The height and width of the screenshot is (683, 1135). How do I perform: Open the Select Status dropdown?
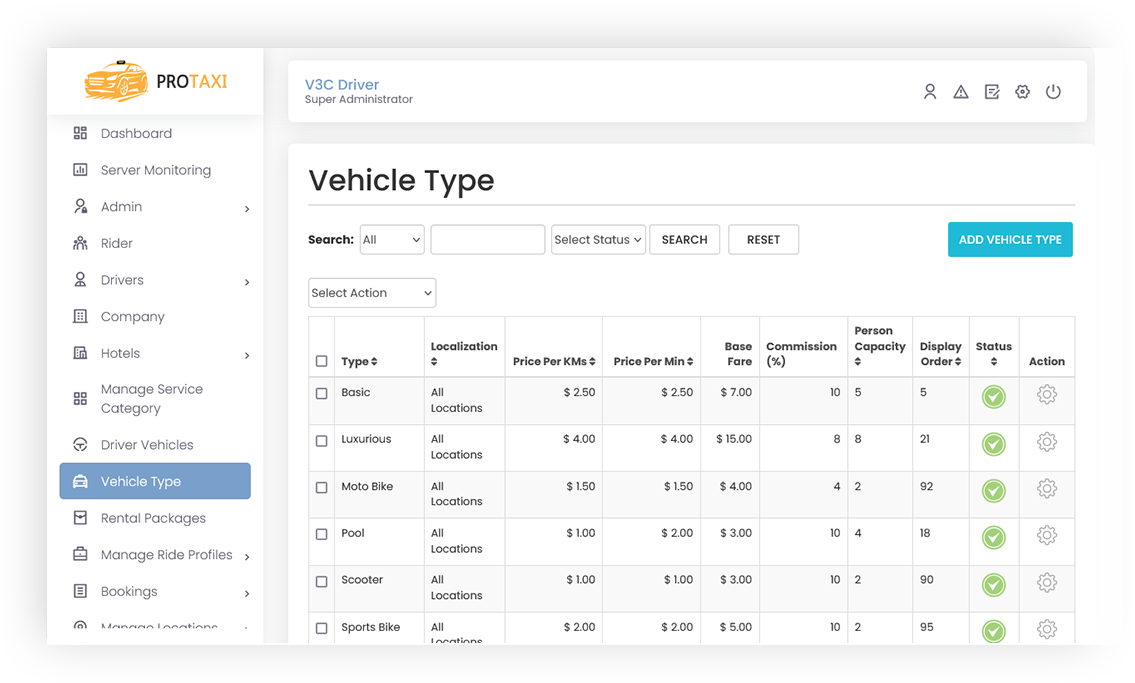[598, 239]
